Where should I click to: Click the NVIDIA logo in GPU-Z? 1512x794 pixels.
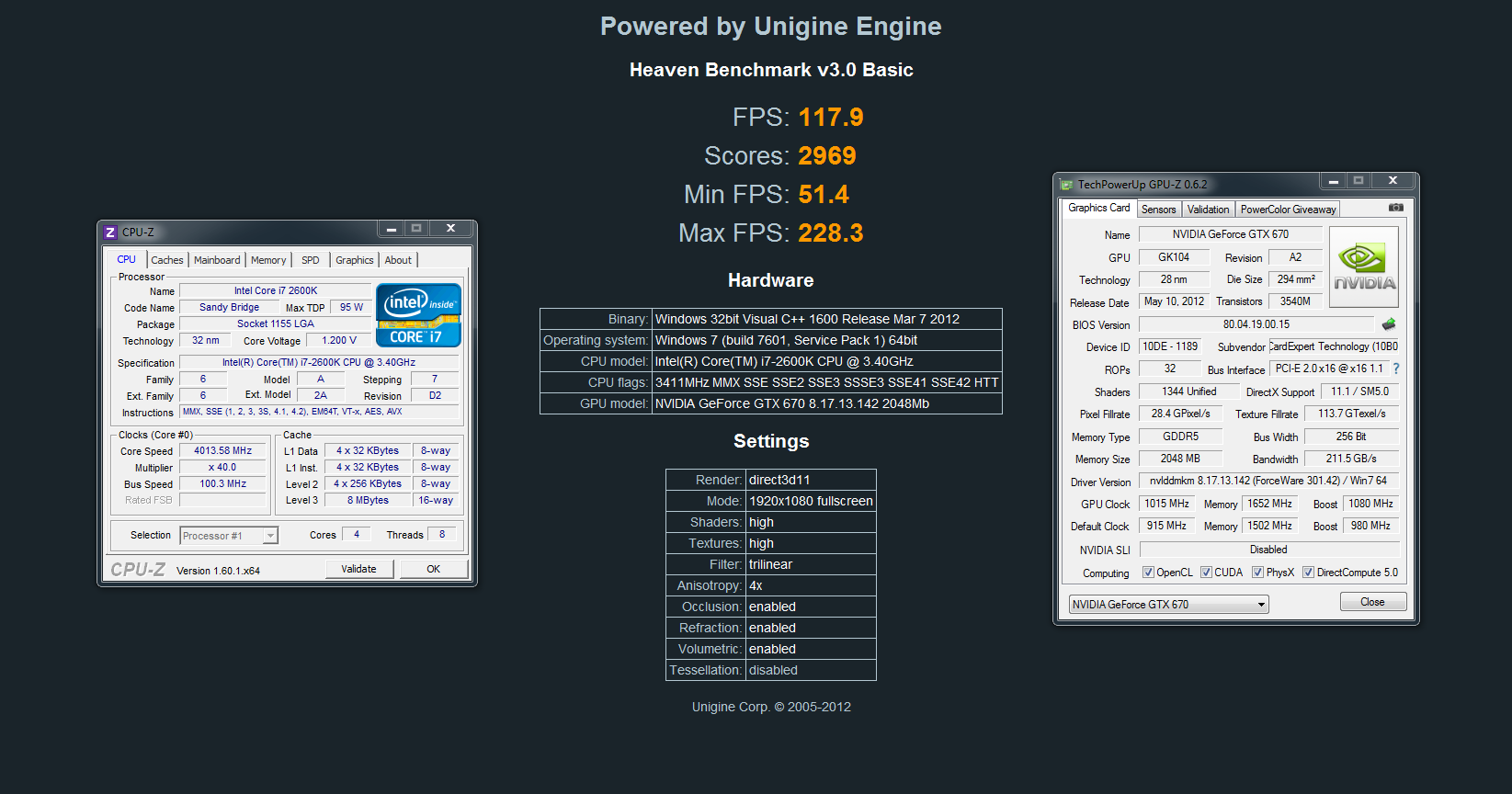(1364, 267)
